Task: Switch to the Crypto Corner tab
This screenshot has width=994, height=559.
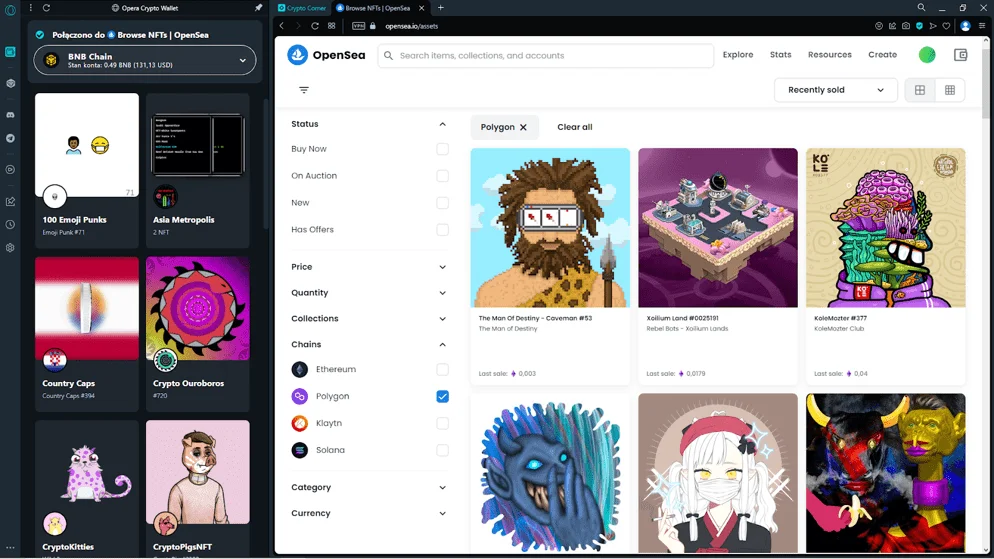Action: click(x=302, y=8)
